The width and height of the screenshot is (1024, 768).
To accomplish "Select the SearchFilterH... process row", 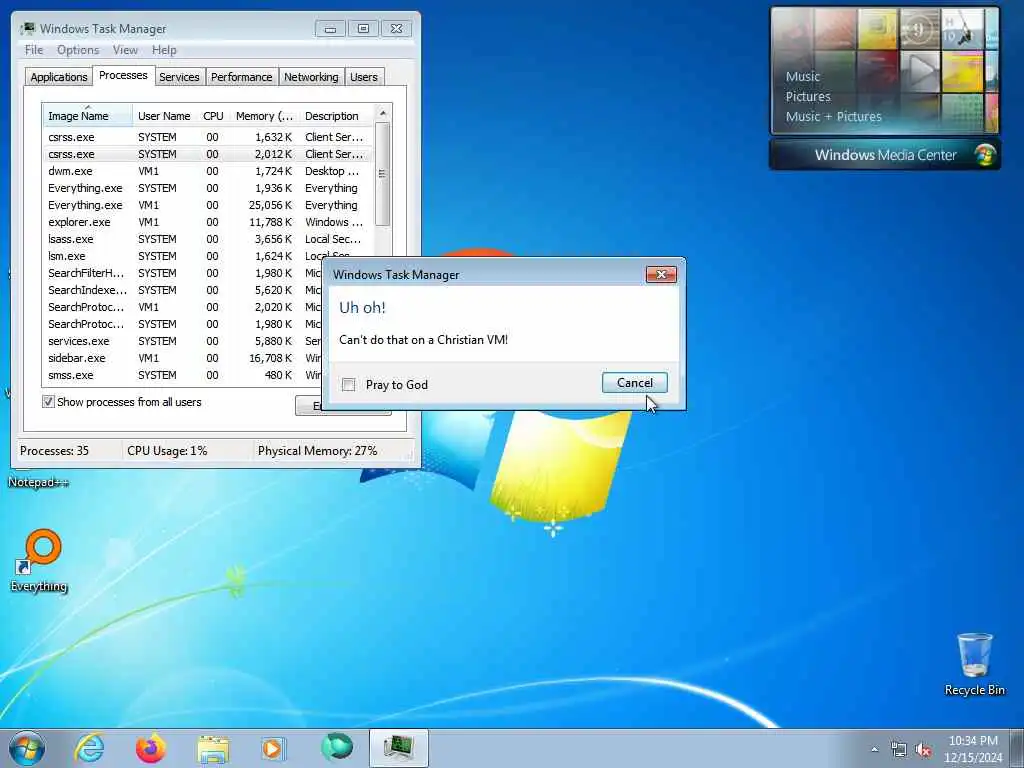I will coord(183,273).
